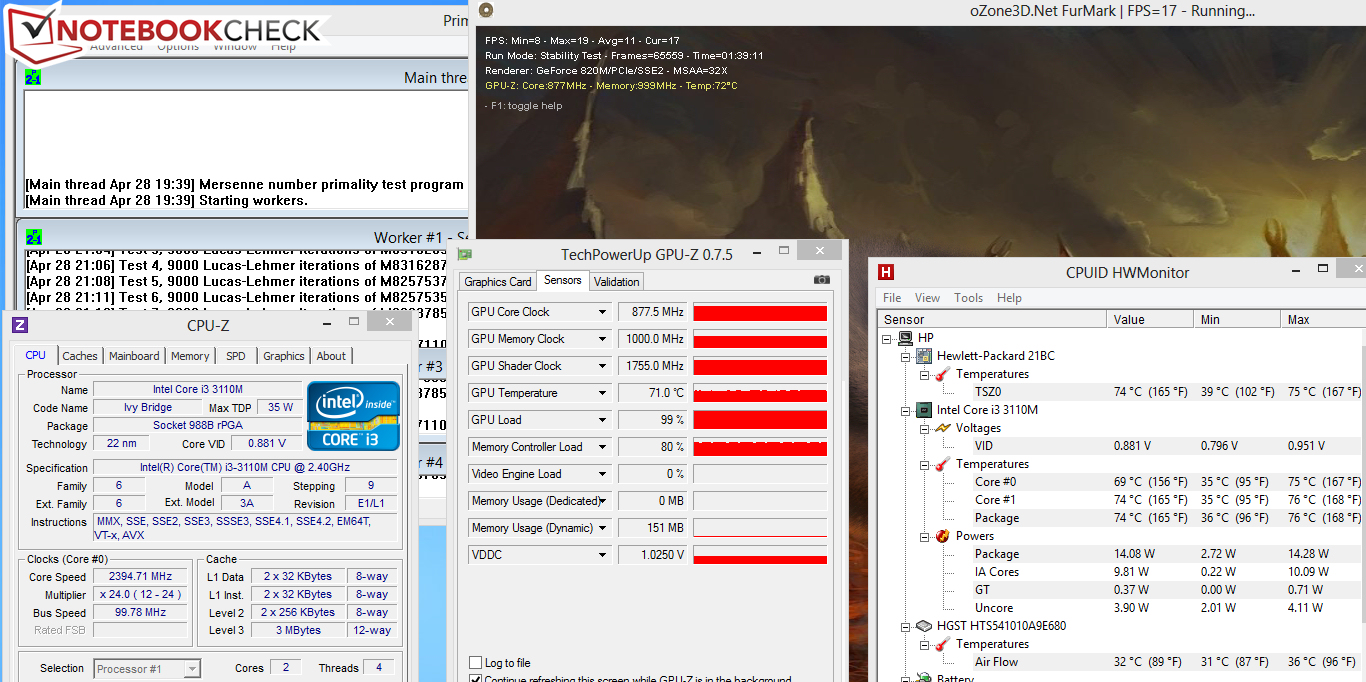Collapse the Hewlett-Packard 21BC node
The height and width of the screenshot is (682, 1366).
coord(906,356)
